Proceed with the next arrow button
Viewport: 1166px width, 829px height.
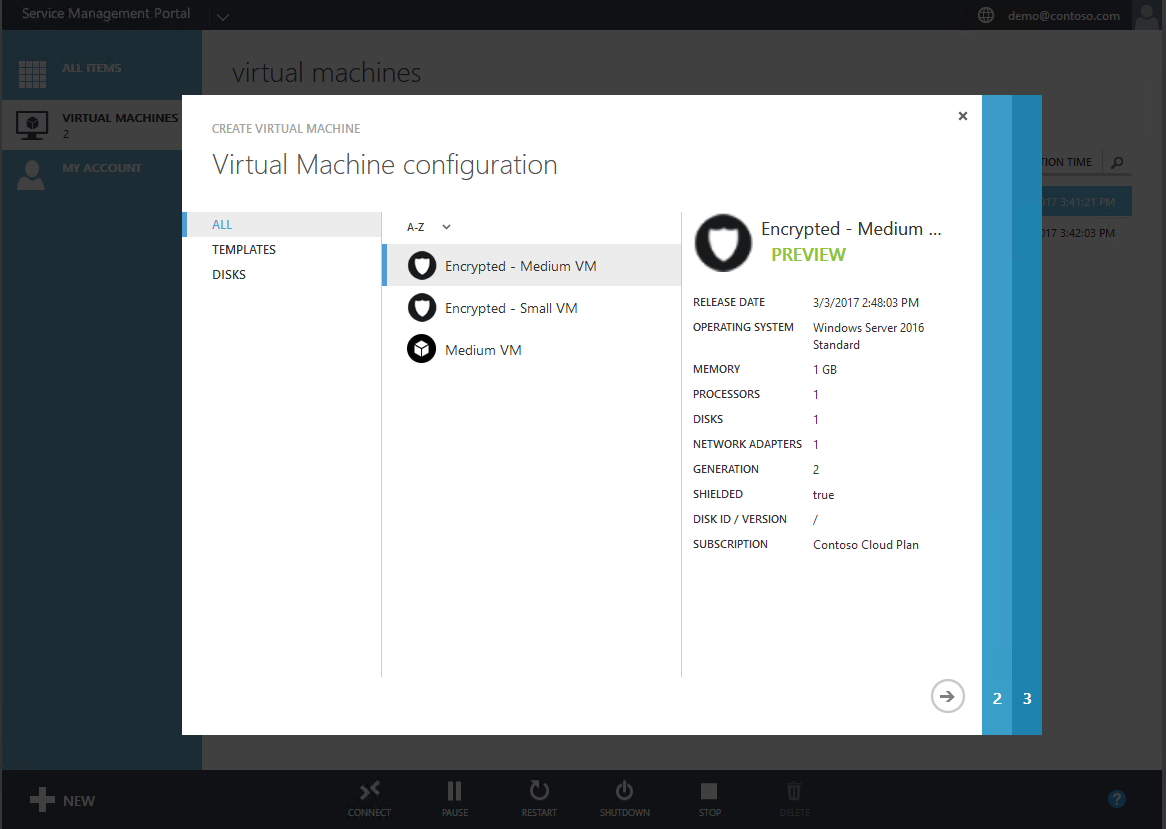tap(947, 696)
